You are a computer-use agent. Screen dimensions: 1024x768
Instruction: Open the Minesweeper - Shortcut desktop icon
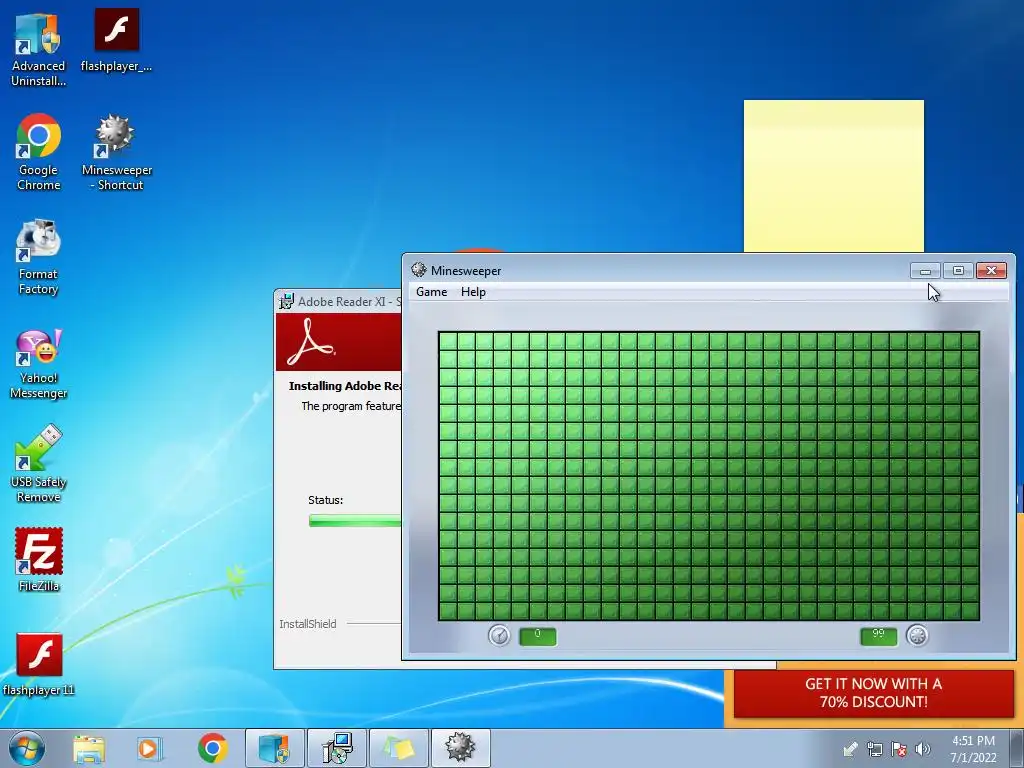click(116, 153)
